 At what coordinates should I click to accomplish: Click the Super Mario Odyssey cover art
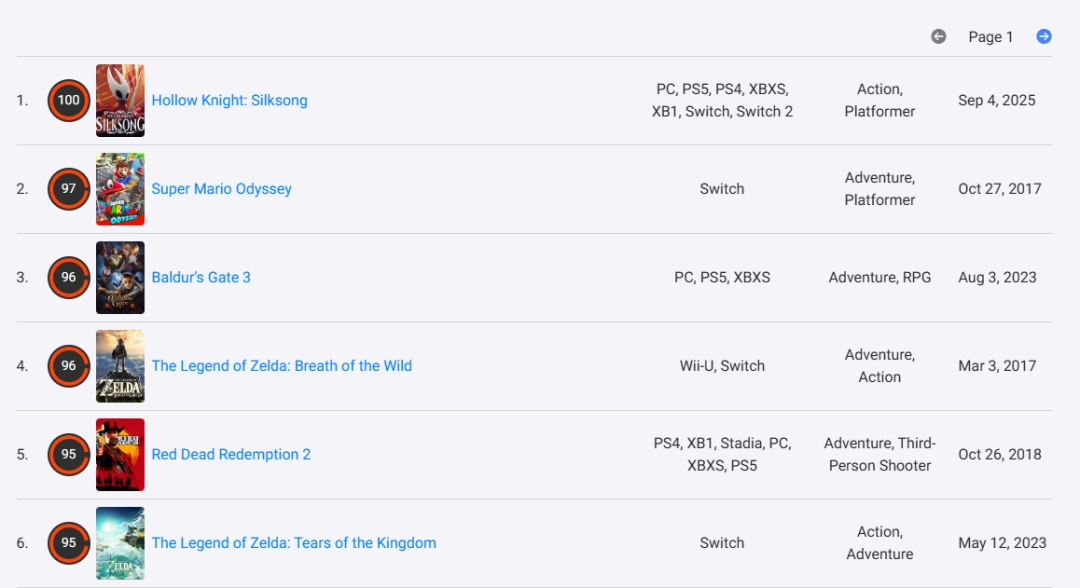click(120, 189)
